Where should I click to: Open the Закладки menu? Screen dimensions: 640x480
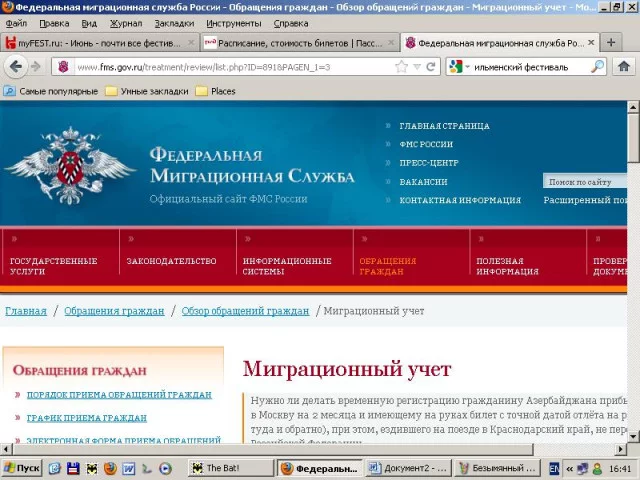[x=174, y=24]
